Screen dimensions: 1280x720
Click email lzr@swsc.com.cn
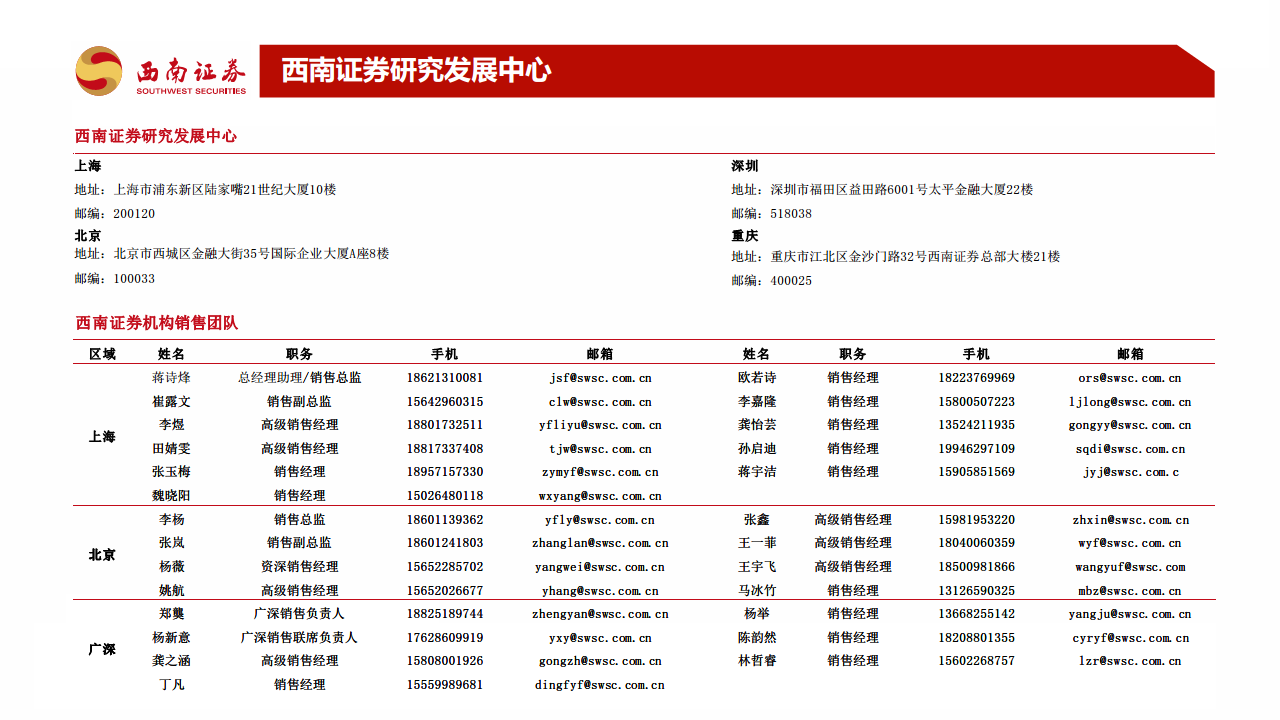[1130, 661]
